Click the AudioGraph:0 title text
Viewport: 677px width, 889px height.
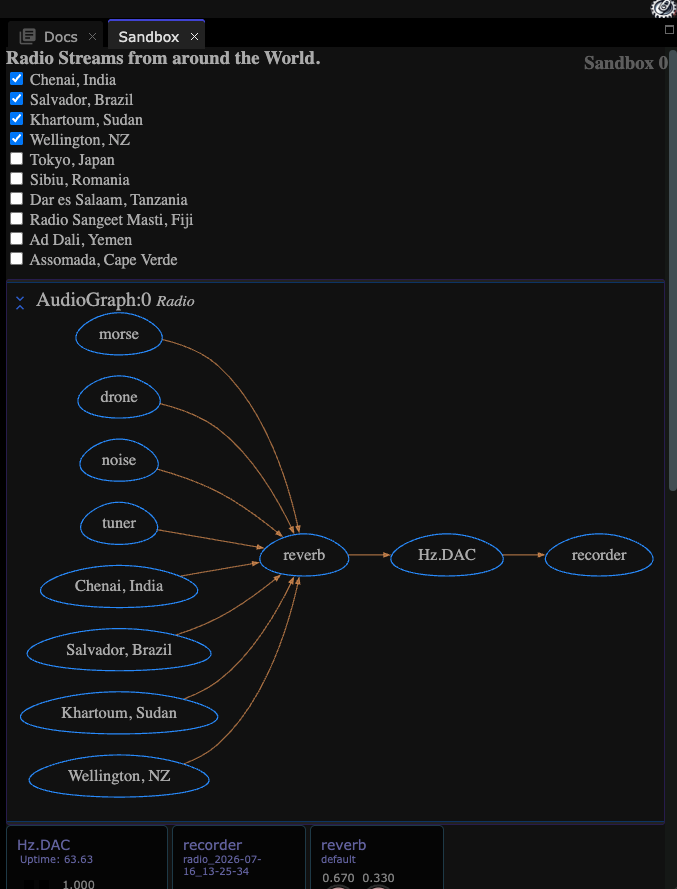(x=94, y=299)
